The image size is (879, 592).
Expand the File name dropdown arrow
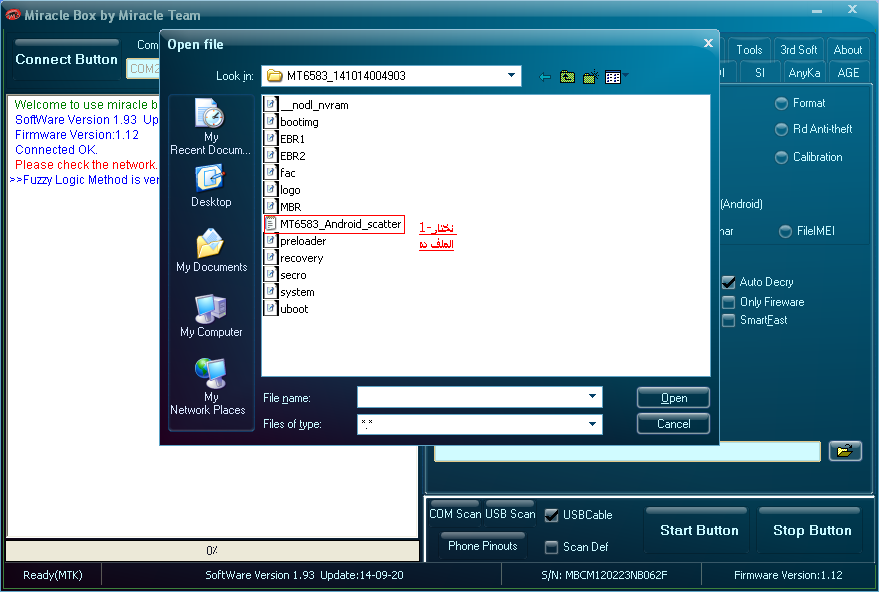pyautogui.click(x=593, y=397)
